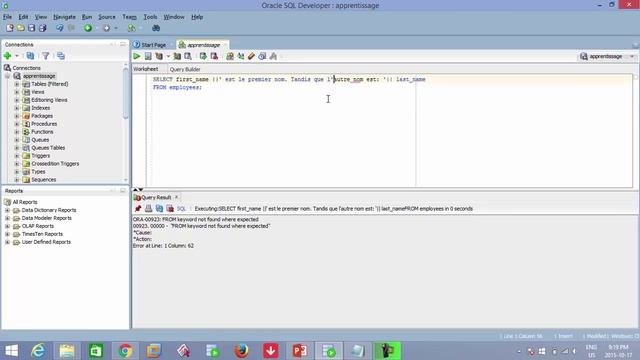Open the Tools menu
Image resolution: width=640 pixels, height=360 pixels.
(150, 17)
